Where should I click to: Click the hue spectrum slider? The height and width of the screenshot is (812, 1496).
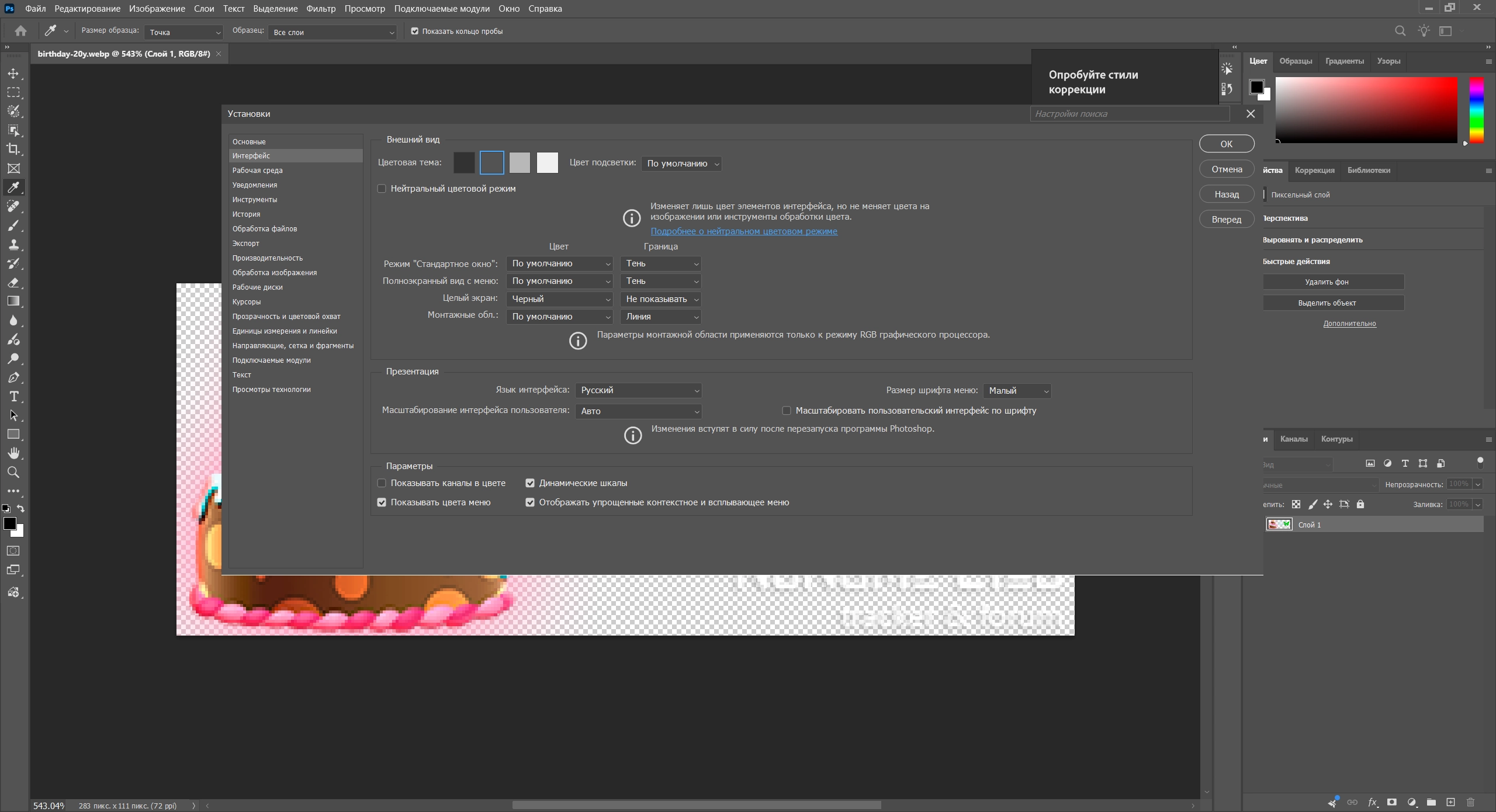[x=1476, y=110]
